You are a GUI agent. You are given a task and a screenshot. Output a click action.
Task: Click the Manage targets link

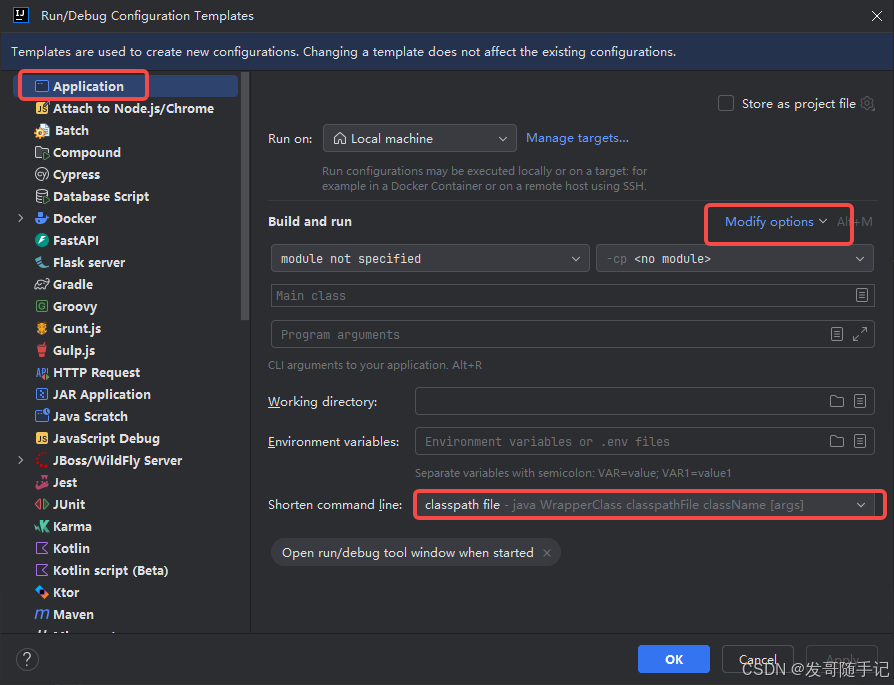tap(577, 137)
